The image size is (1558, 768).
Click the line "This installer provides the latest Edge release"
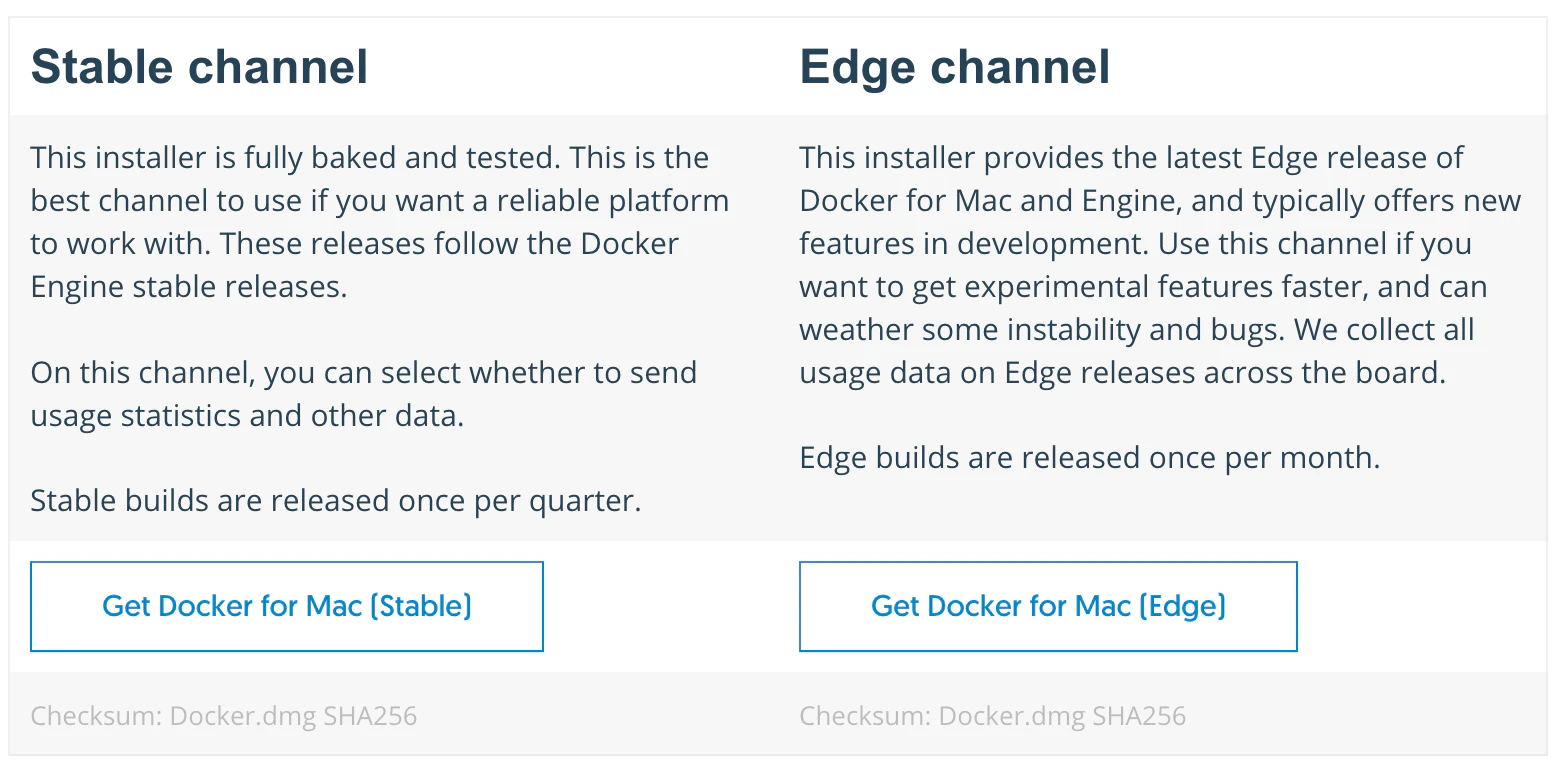1131,158
